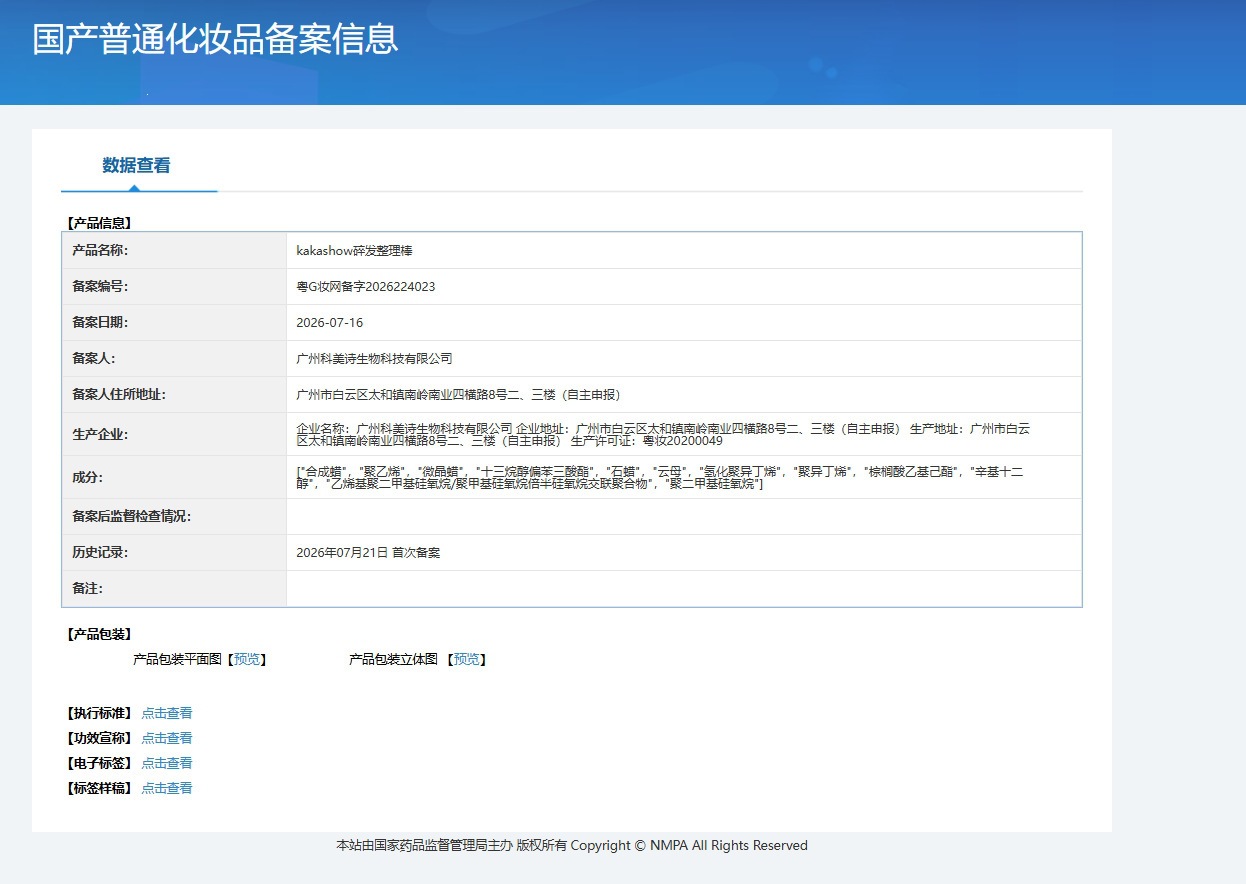Viewport: 1246px width, 884px height.
Task: Preview the 产品包装平面图 image
Action: [247, 660]
